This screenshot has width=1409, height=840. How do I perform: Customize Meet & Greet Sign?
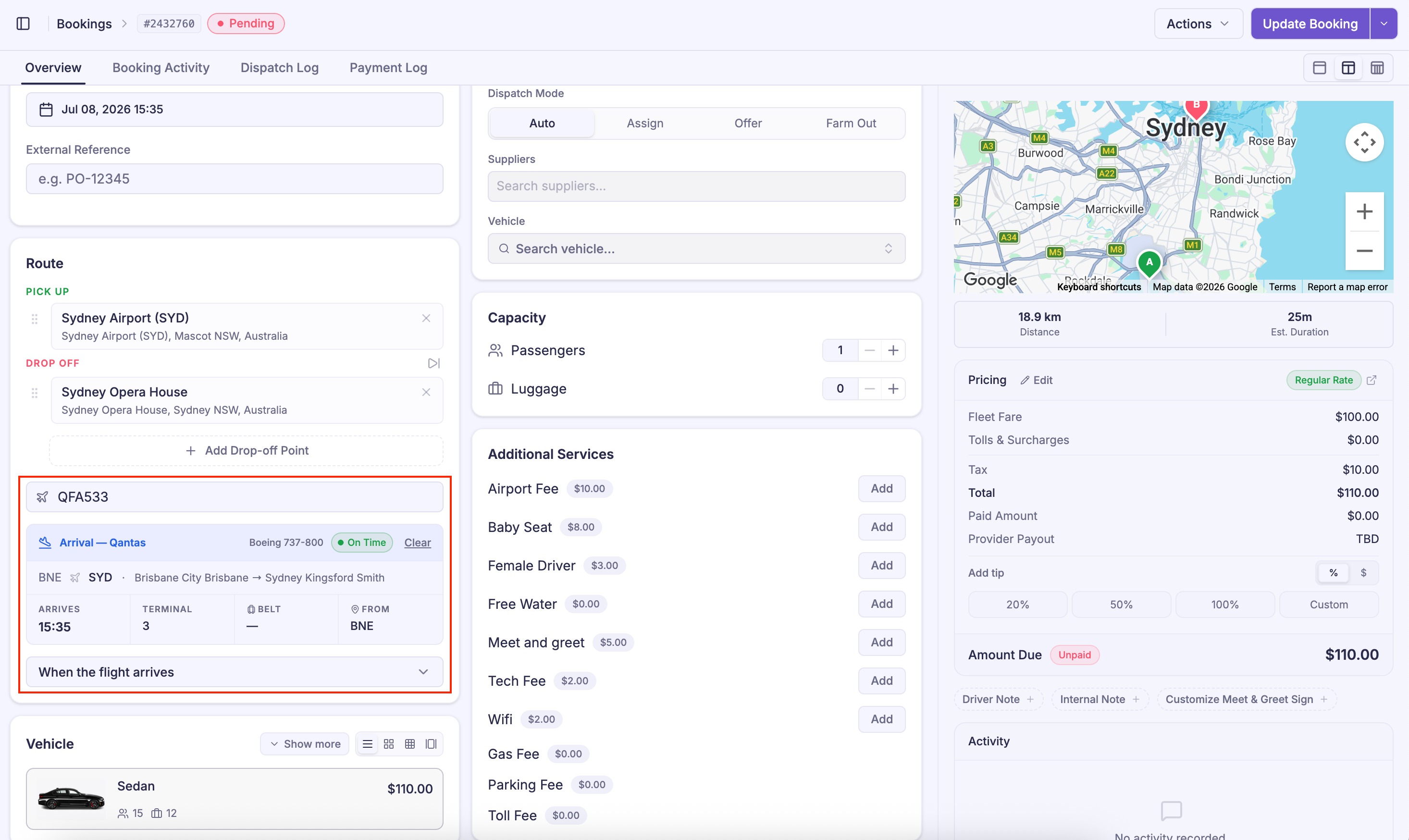(x=1247, y=700)
